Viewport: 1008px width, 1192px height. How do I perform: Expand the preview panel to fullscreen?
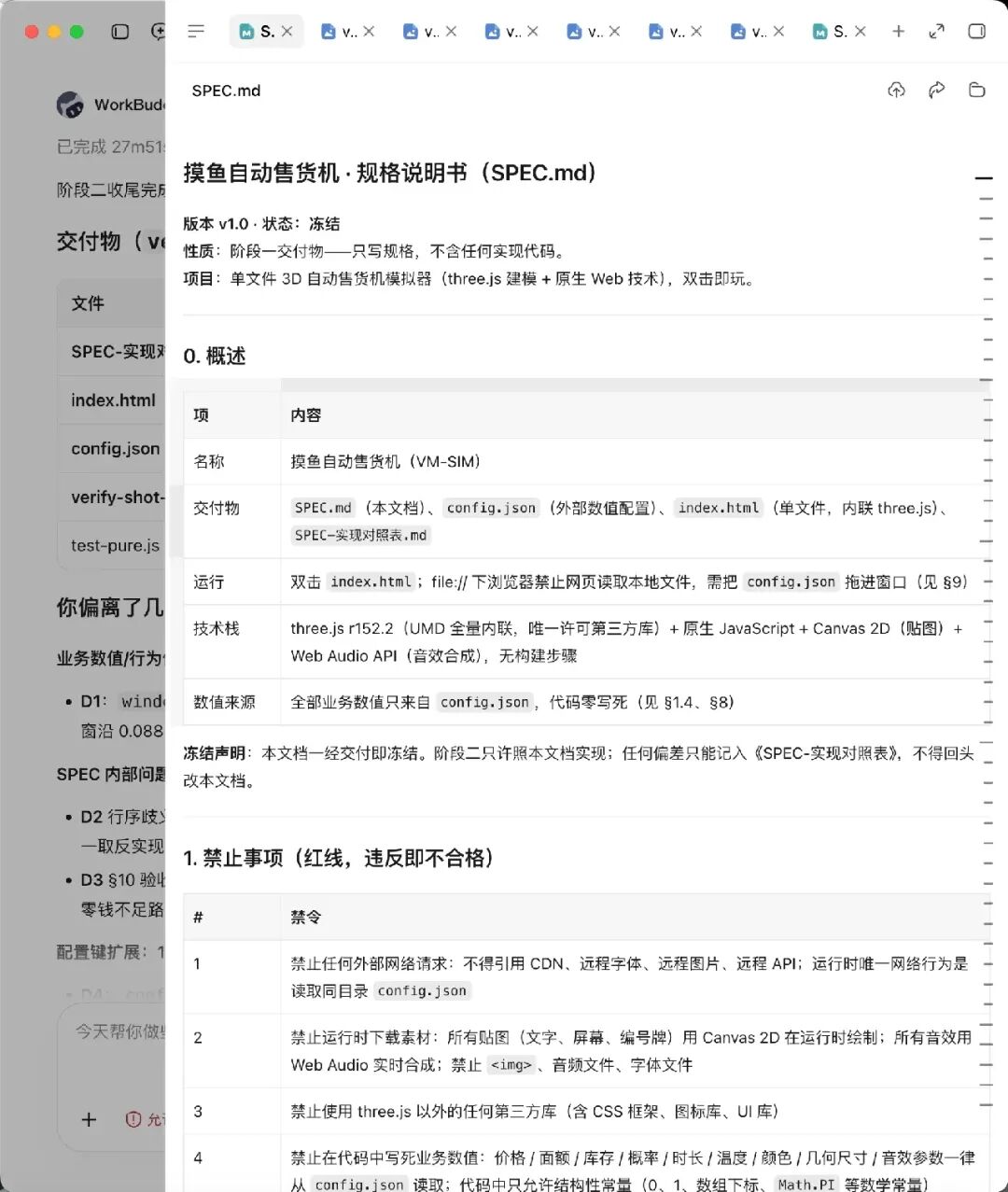[936, 32]
